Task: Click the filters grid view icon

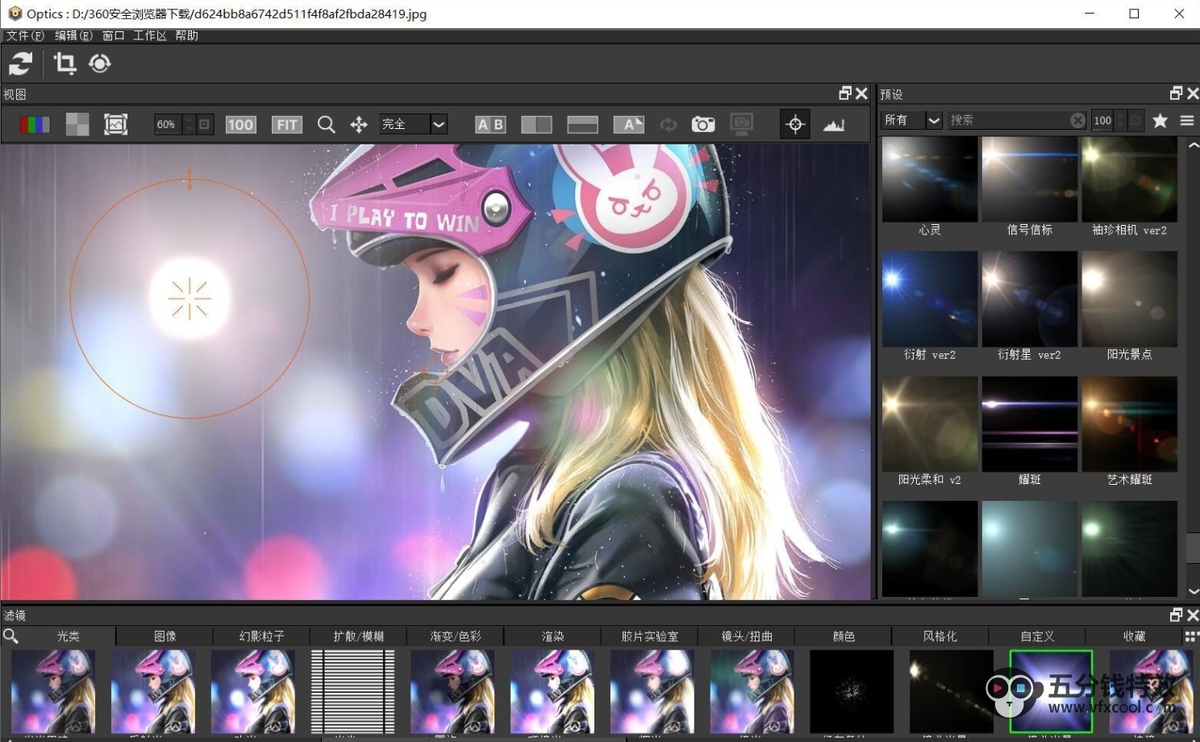Action: 1191,636
